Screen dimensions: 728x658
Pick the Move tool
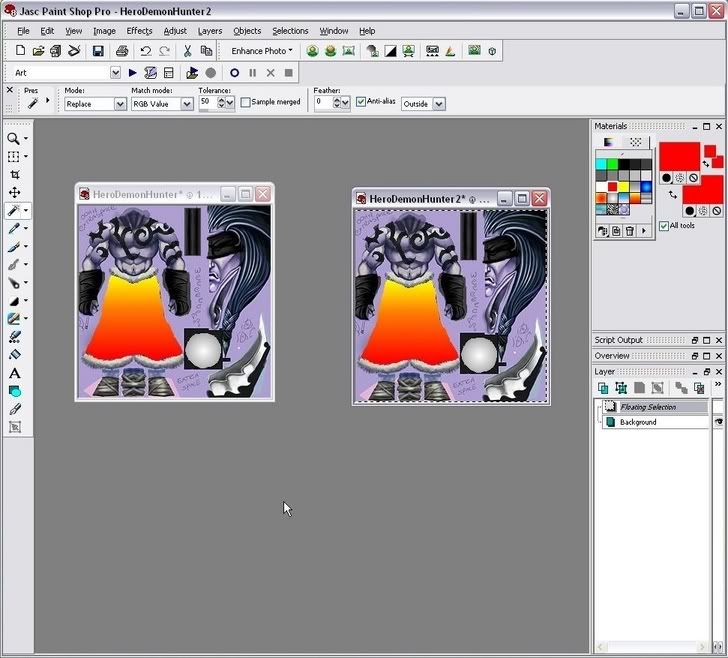[x=14, y=193]
